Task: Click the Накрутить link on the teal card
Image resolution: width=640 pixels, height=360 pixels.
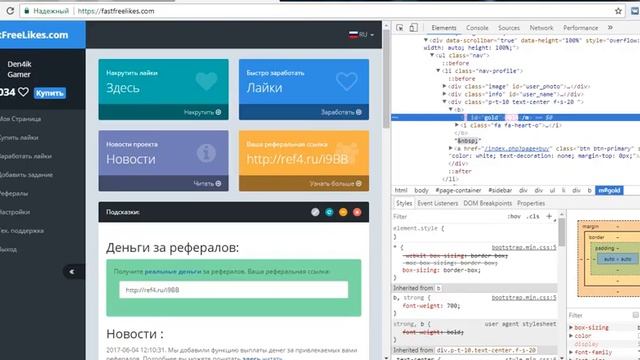Action: tap(202, 112)
